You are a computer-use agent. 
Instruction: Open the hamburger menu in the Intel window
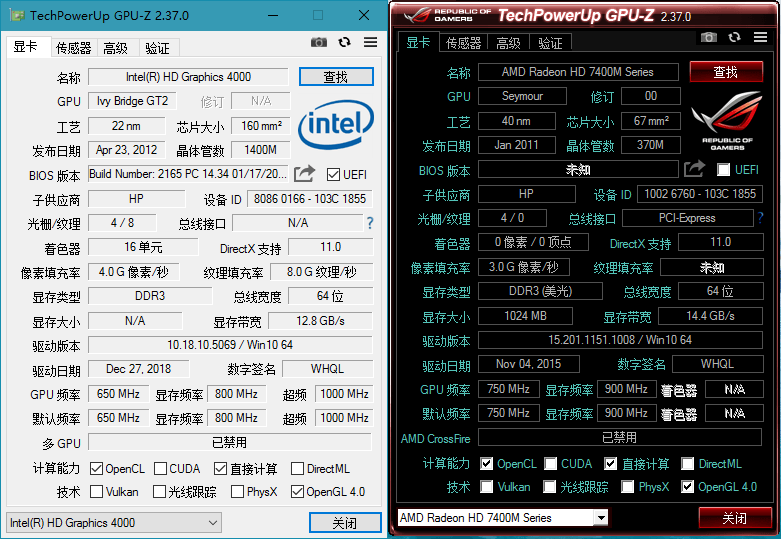click(370, 42)
